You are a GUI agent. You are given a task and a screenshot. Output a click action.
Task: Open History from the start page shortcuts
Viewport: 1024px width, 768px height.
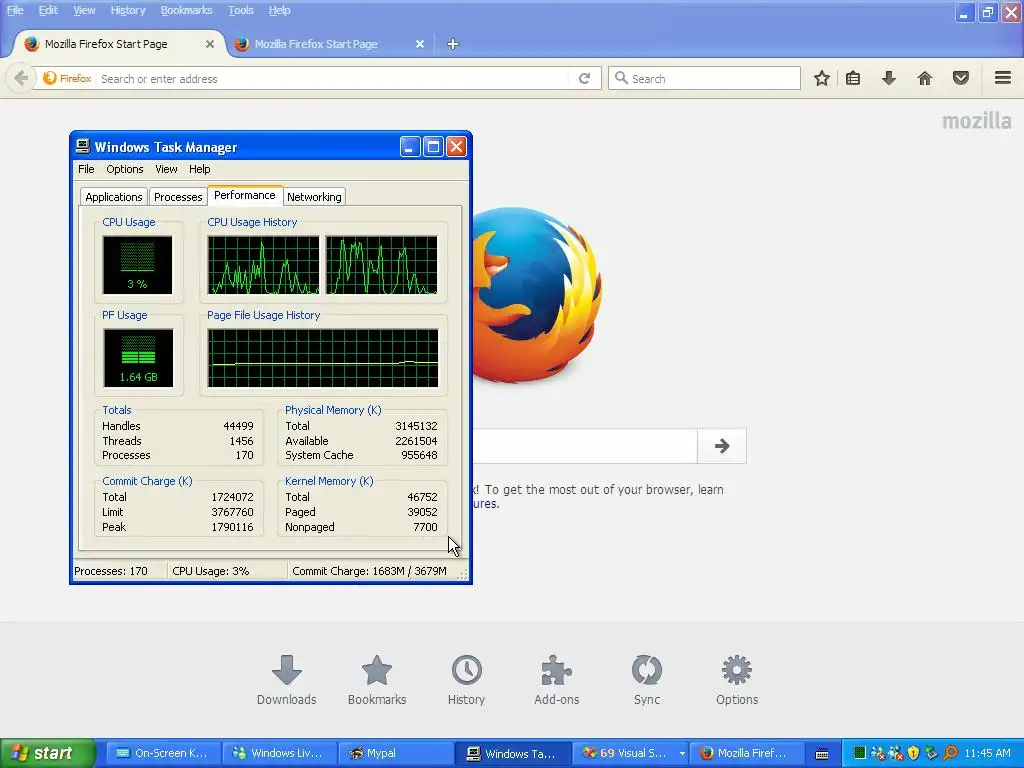[466, 680]
